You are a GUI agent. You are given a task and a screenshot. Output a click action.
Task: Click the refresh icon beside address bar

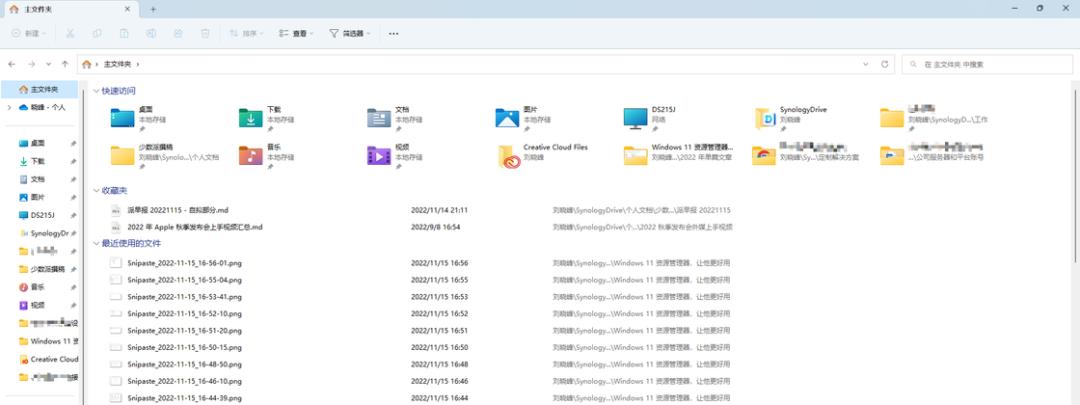point(885,64)
